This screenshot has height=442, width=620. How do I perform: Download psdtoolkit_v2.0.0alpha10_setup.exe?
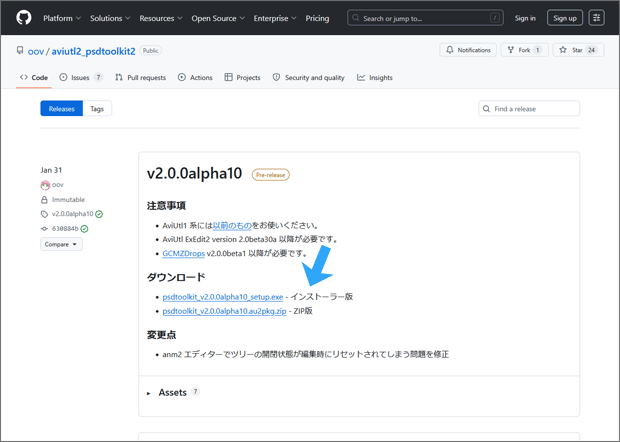click(x=223, y=297)
